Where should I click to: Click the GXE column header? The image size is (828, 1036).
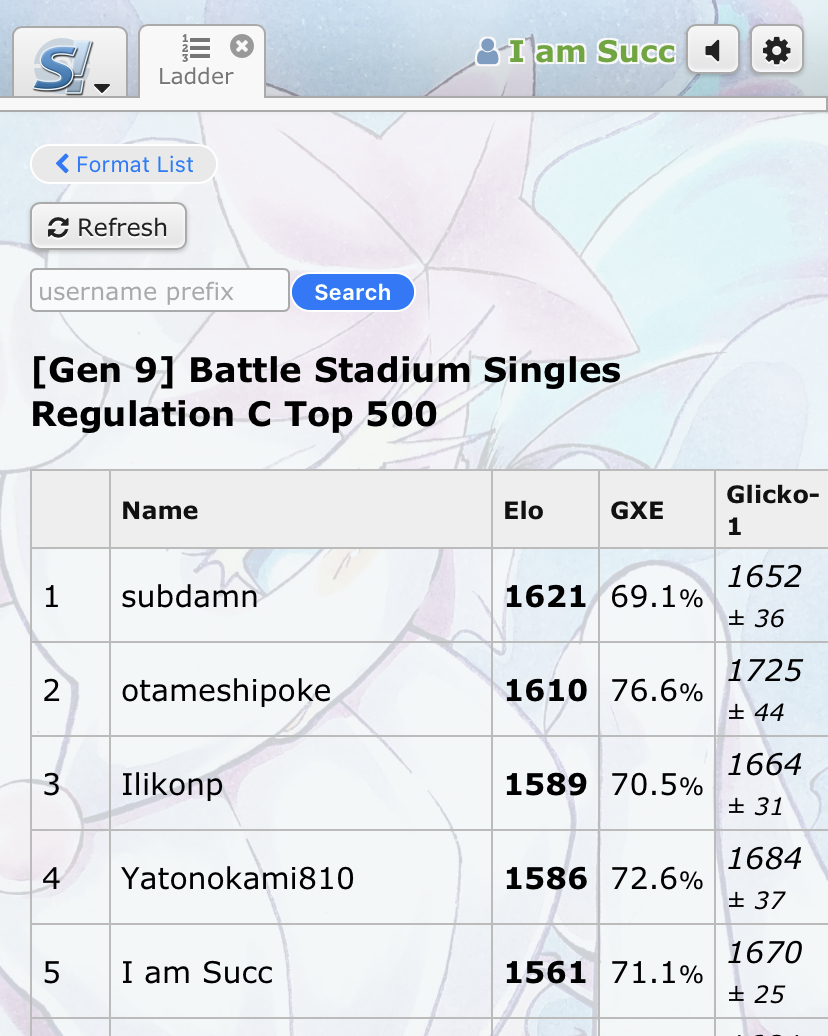click(x=637, y=510)
